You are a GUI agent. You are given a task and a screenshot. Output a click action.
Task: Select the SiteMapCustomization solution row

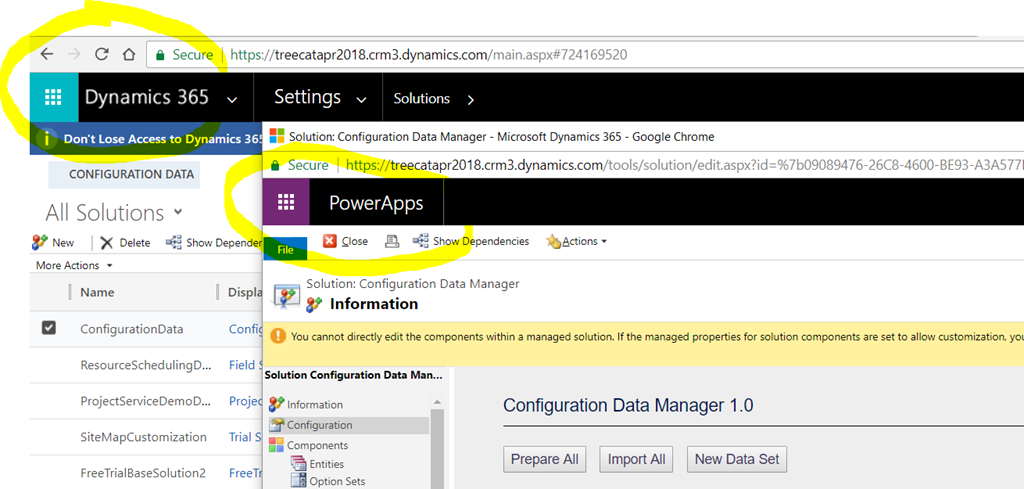point(146,437)
